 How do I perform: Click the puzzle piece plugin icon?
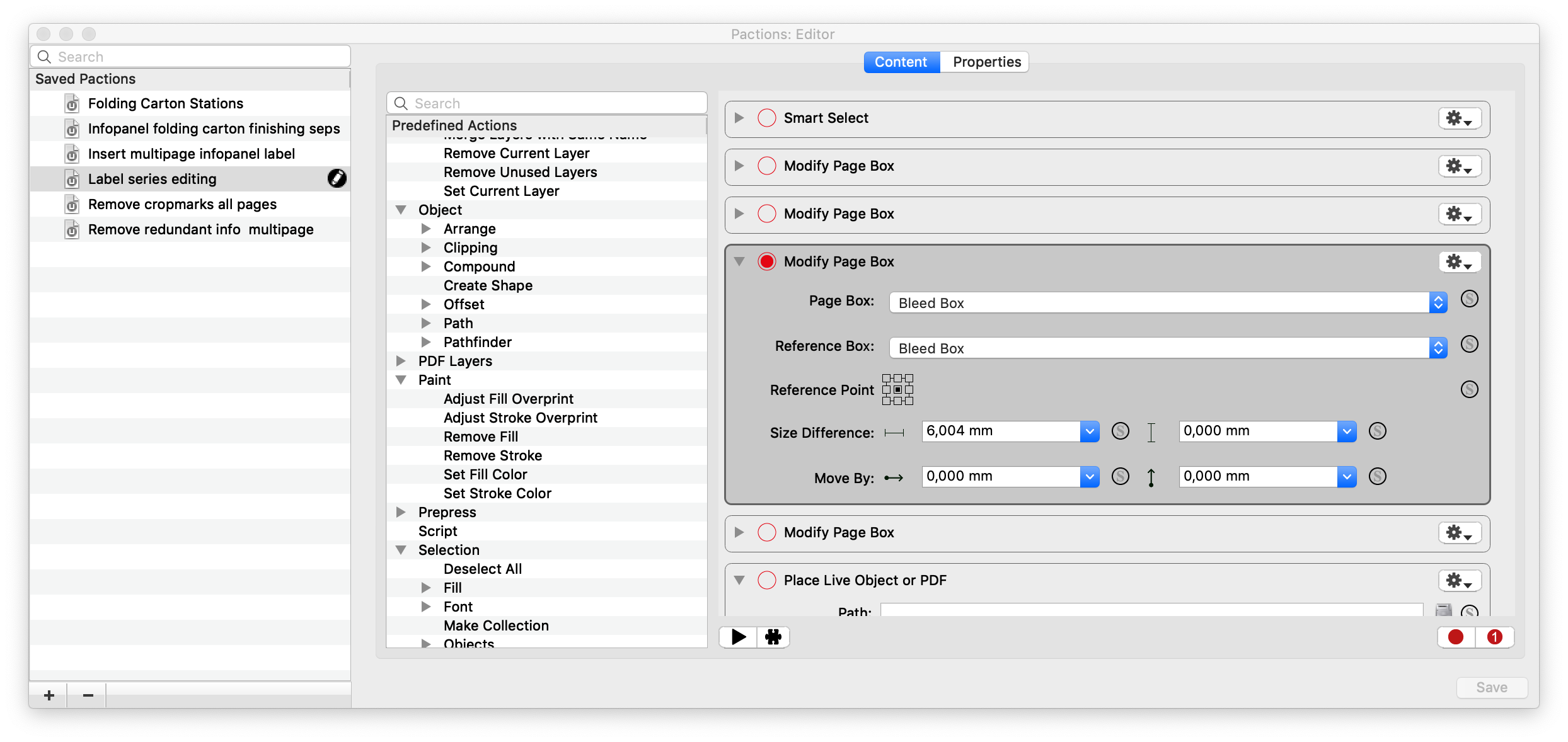click(773, 637)
